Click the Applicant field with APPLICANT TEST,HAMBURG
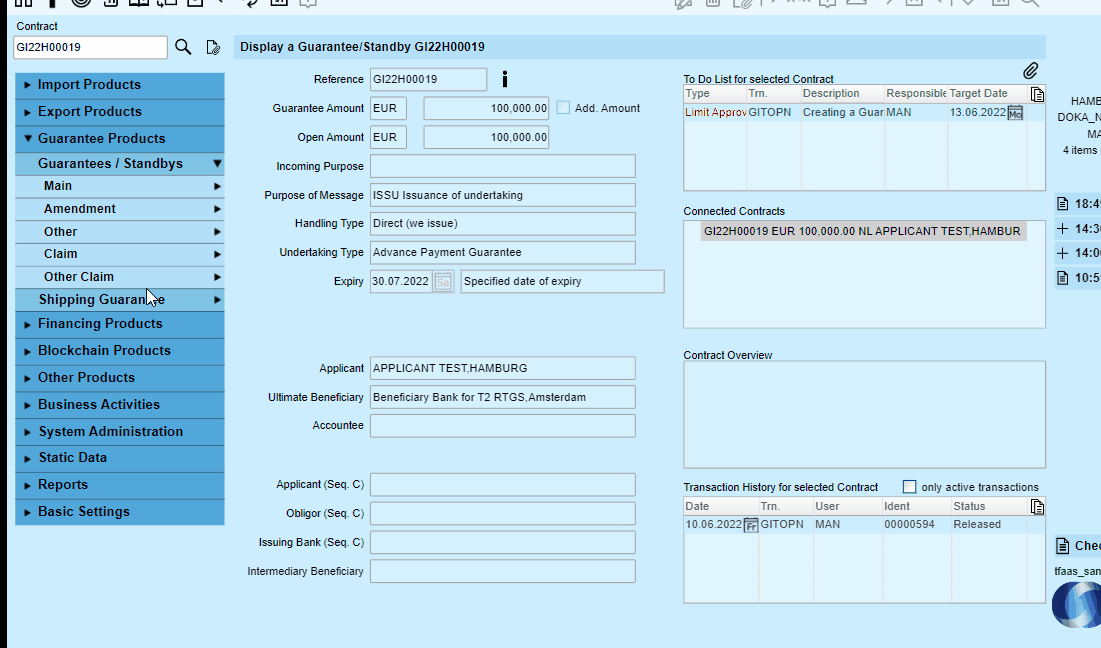Viewport: 1101px width, 648px height. tap(503, 369)
